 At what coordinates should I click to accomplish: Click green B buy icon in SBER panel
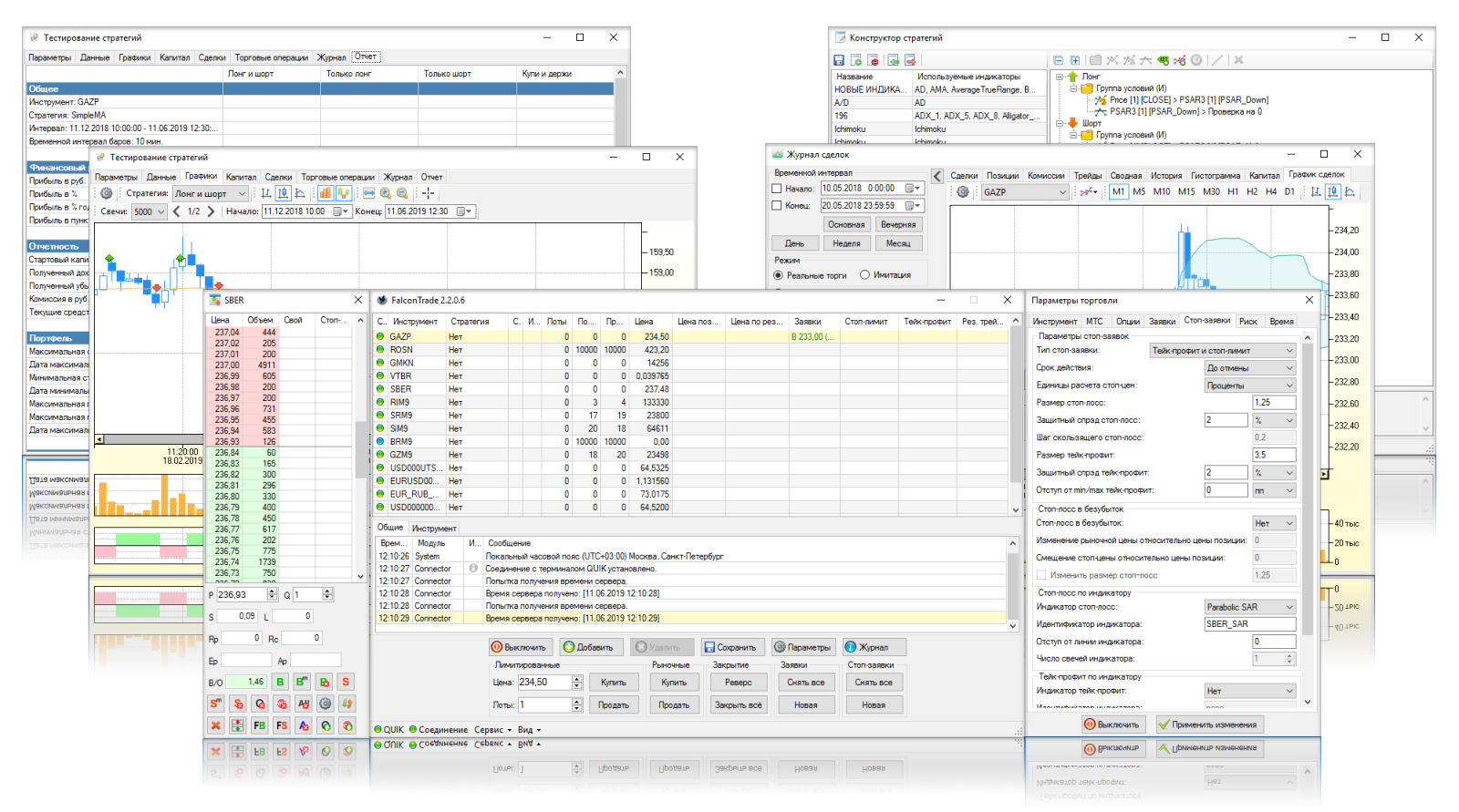coord(280,682)
